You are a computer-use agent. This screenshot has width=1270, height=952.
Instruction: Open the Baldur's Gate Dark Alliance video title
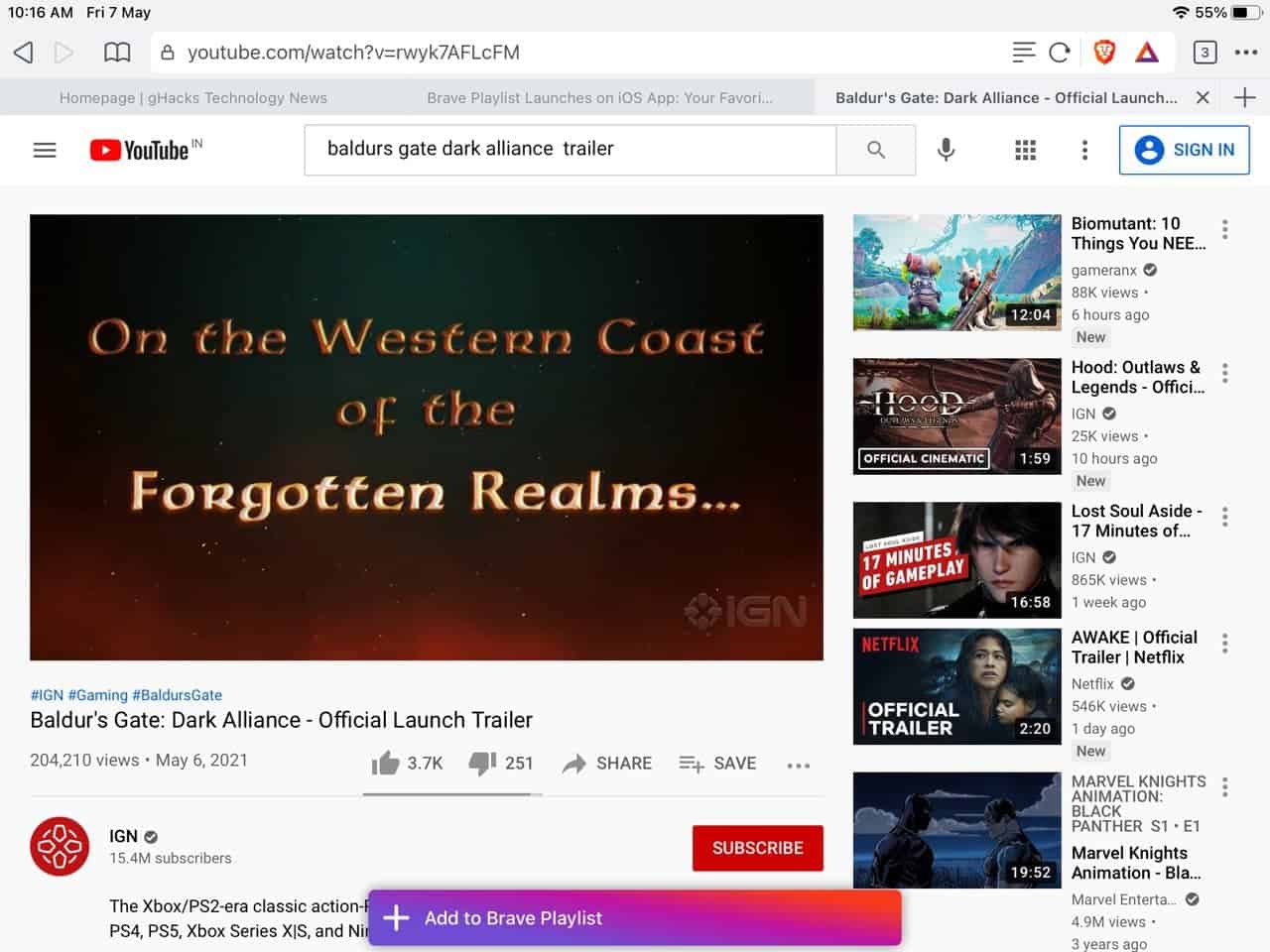point(281,720)
